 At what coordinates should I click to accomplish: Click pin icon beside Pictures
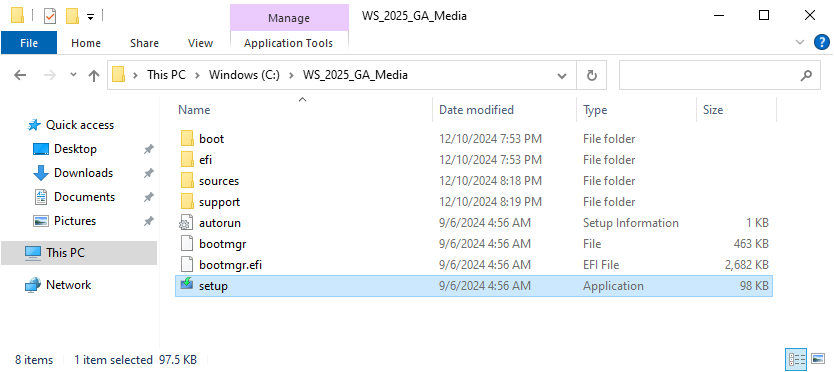[x=149, y=221]
